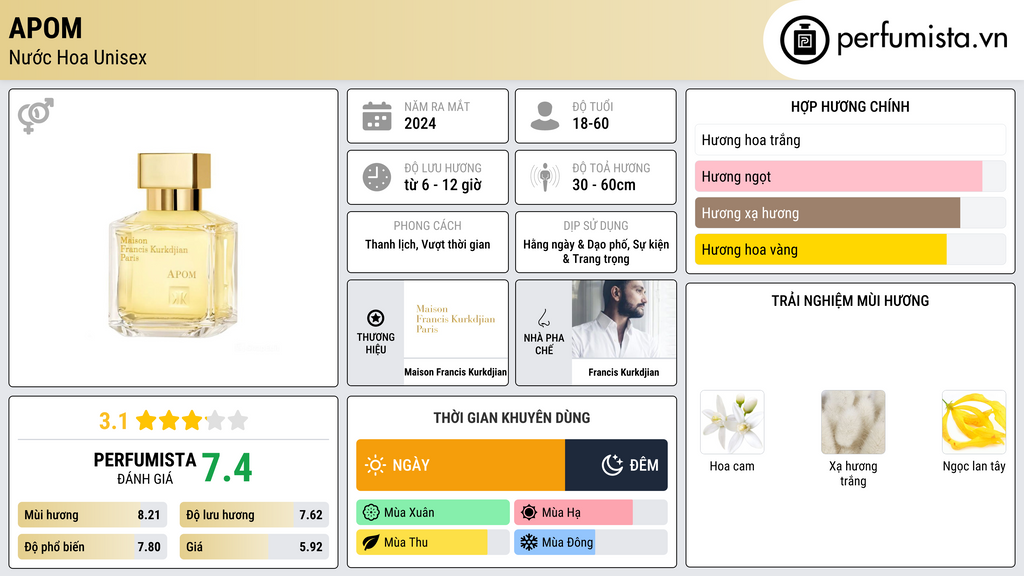Click the longevity value từ 6 - 12 giờ
Image resolution: width=1024 pixels, height=576 pixels.
point(442,185)
